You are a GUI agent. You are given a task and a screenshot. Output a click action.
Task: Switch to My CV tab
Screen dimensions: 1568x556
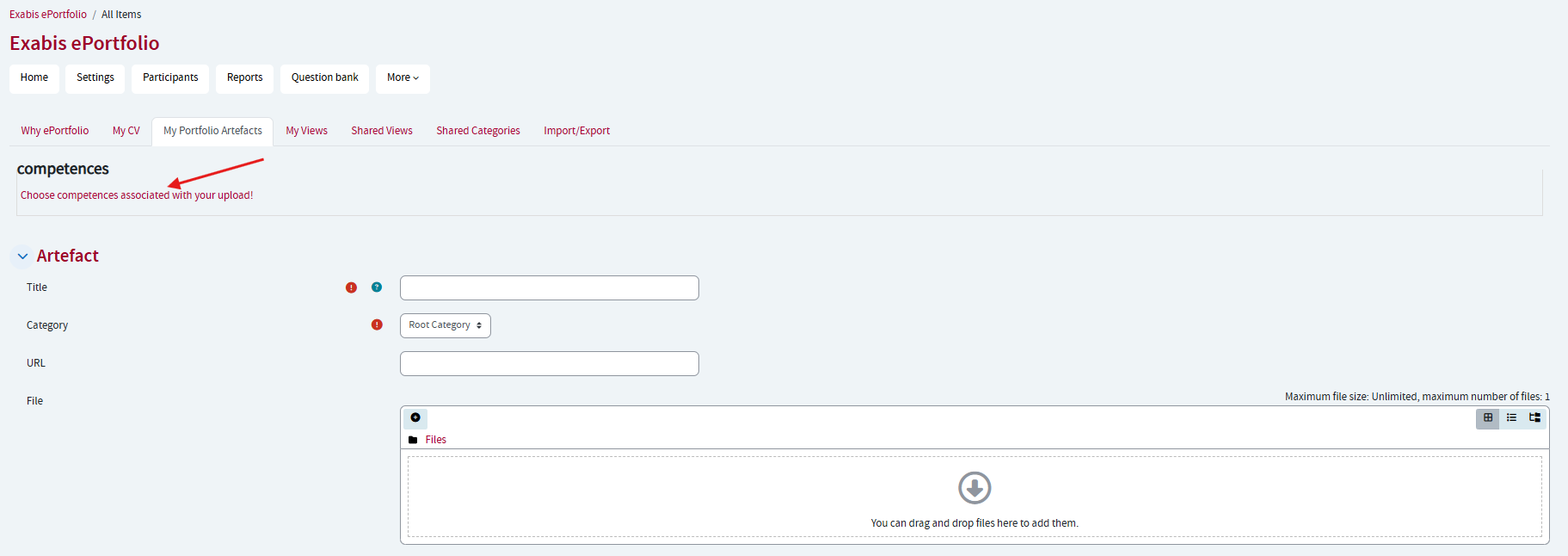pos(126,131)
